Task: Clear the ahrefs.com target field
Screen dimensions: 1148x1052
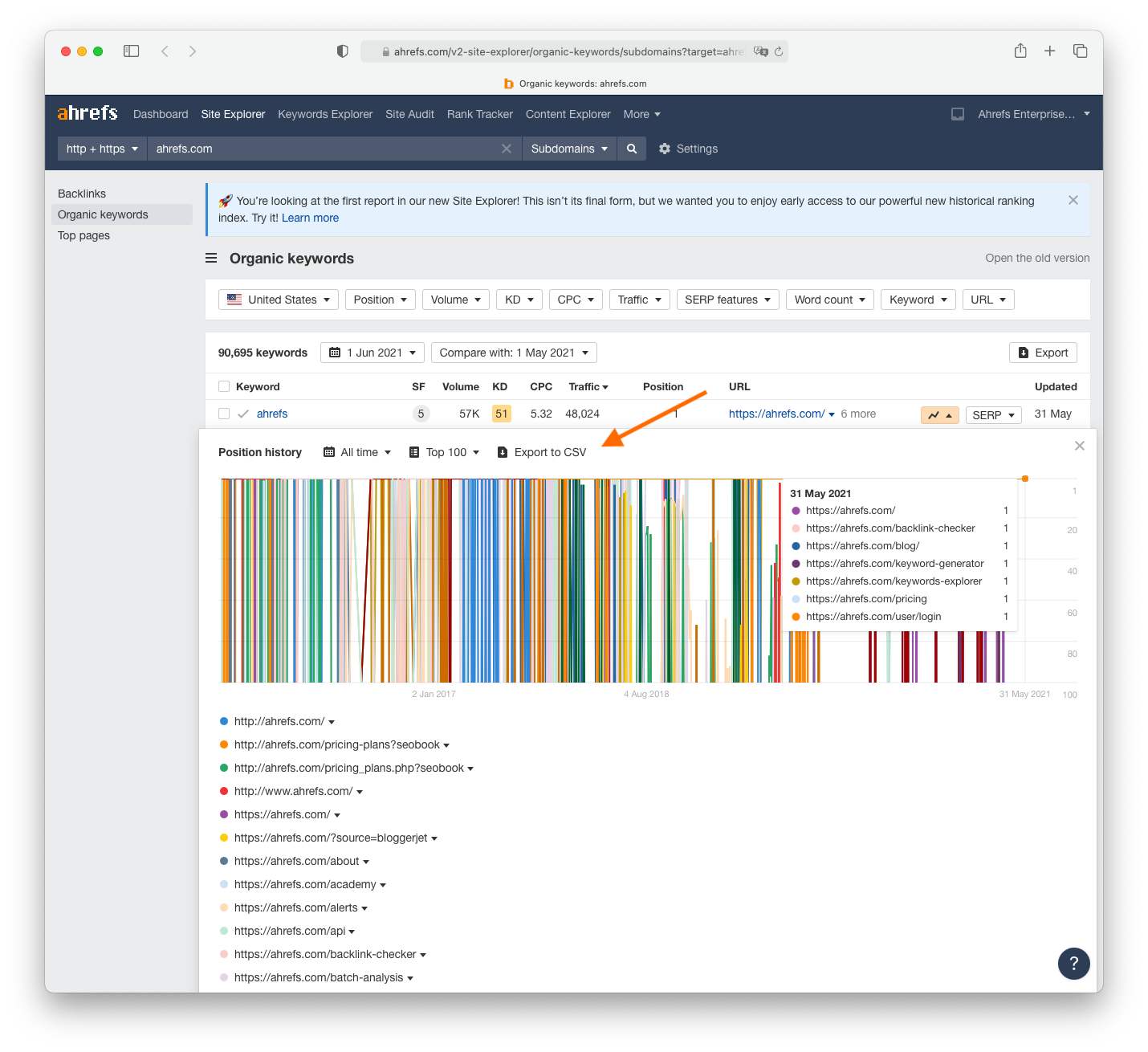Action: pyautogui.click(x=507, y=149)
